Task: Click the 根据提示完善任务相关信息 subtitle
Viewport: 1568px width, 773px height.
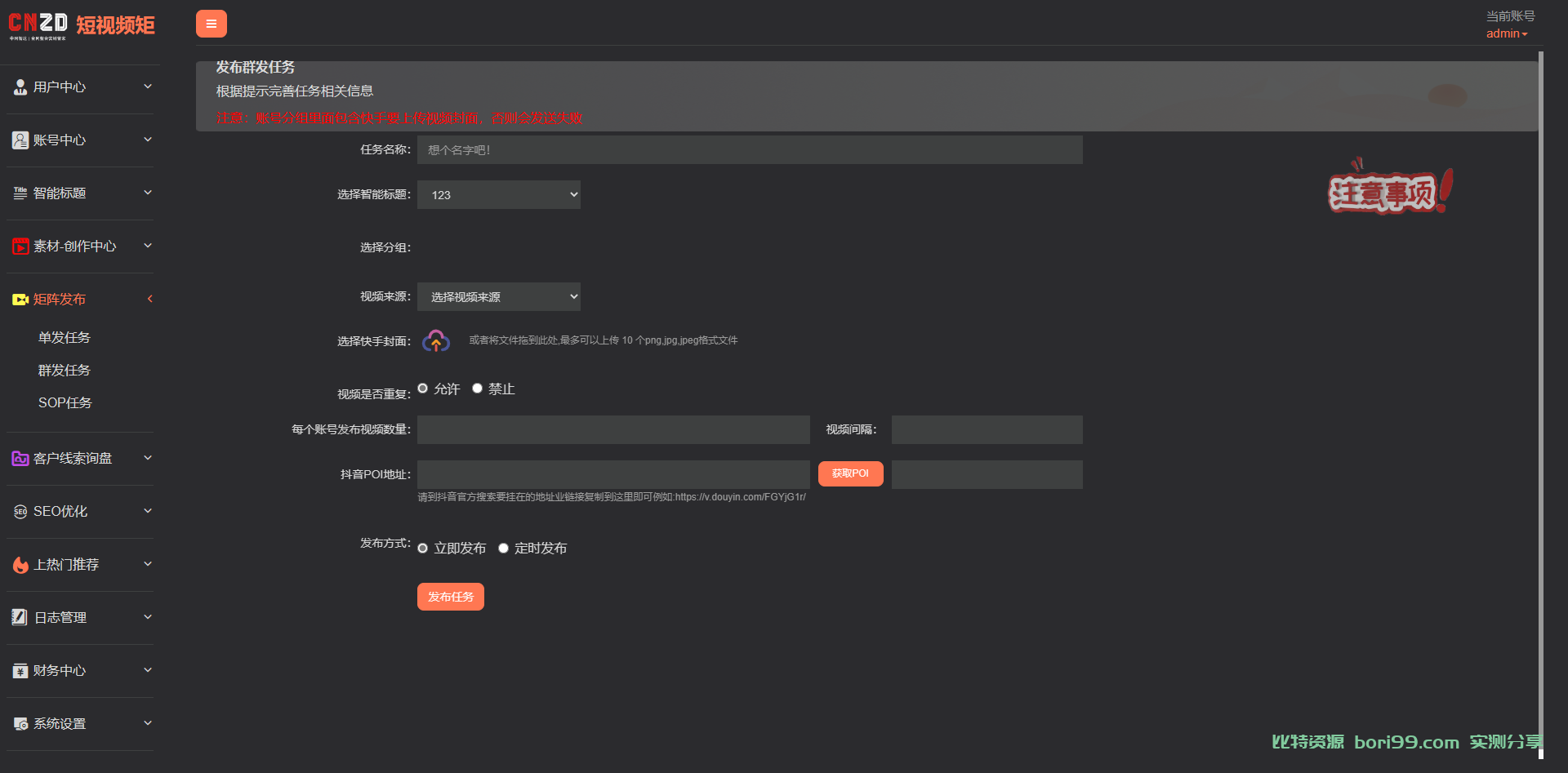Action: [295, 91]
